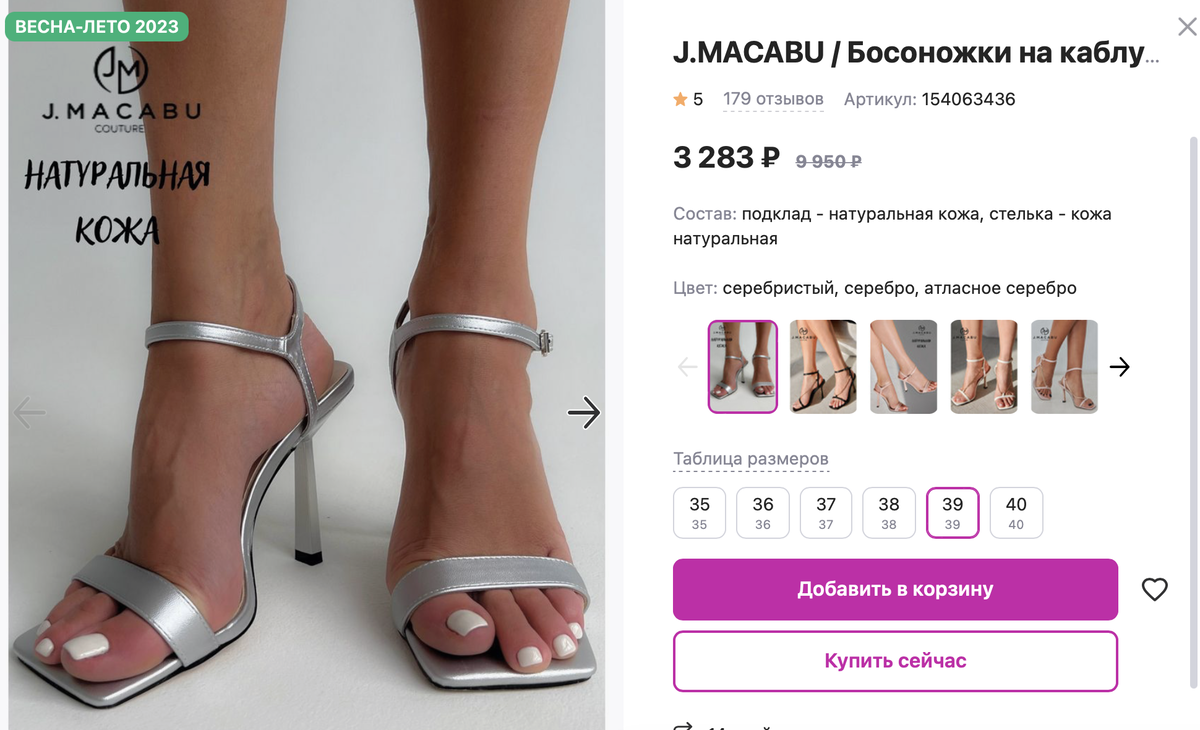Close the product quick view
The height and width of the screenshot is (730, 1200).
click(x=1187, y=28)
